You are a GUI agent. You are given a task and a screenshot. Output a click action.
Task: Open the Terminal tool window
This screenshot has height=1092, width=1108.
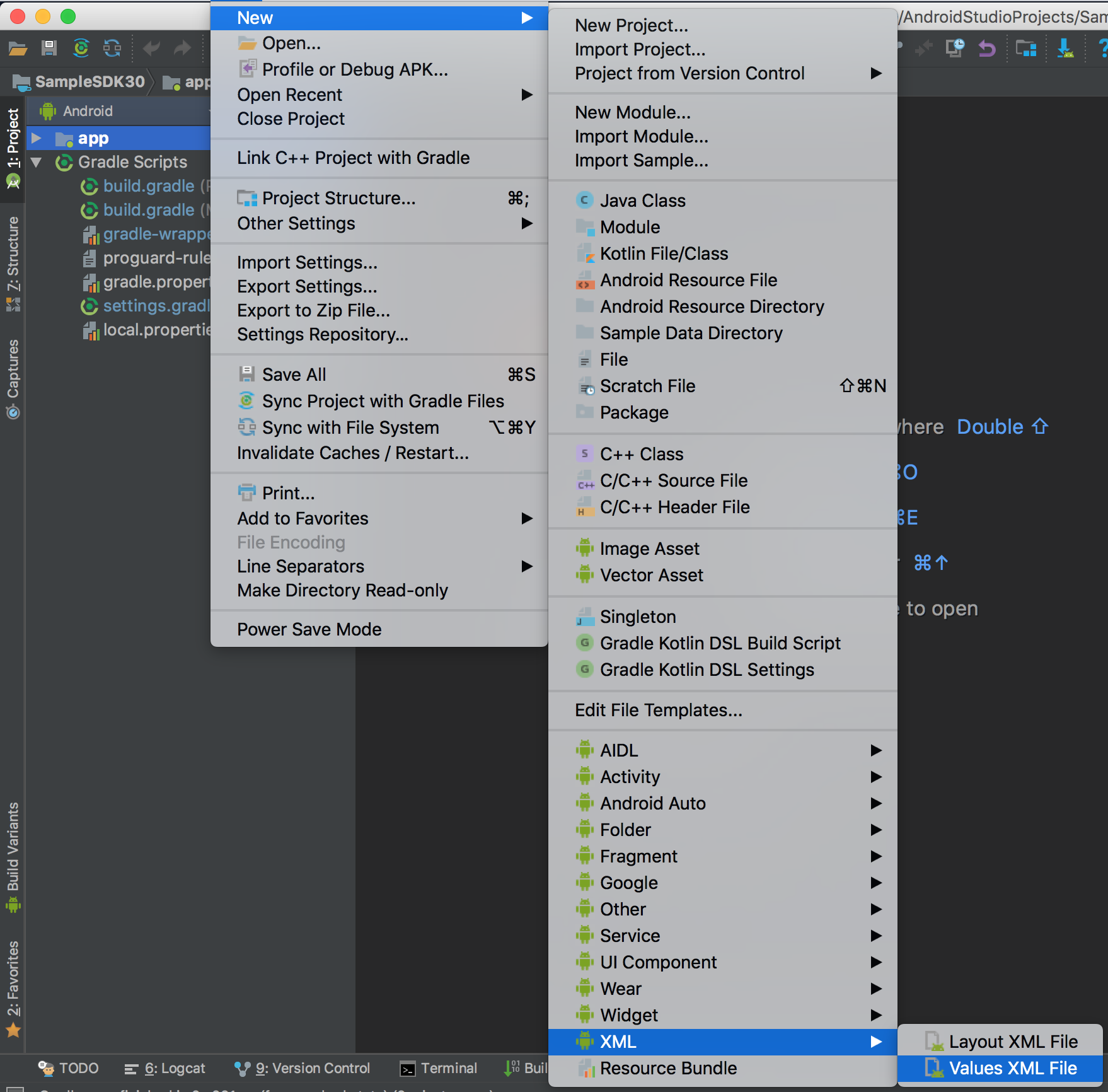[439, 1068]
